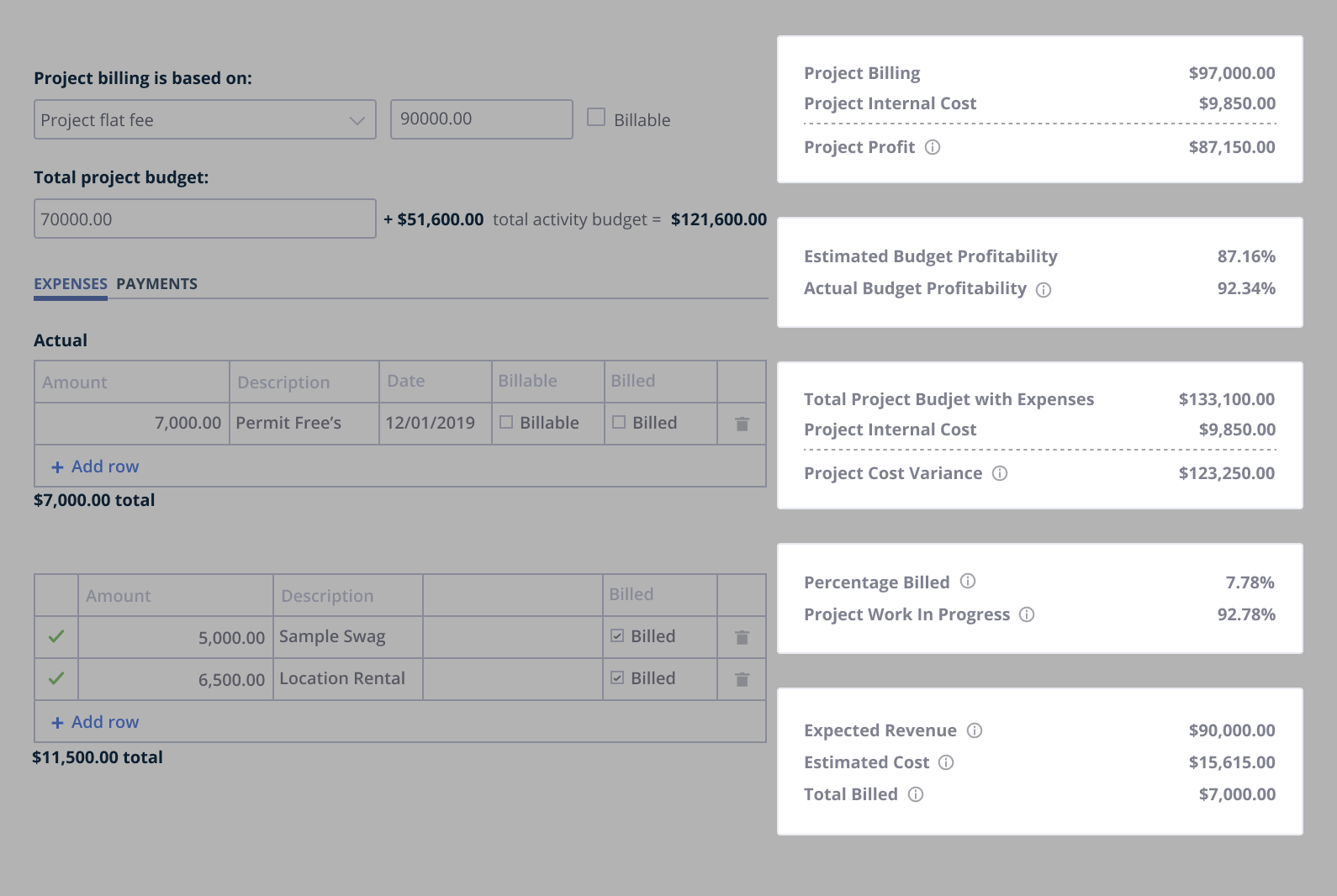The height and width of the screenshot is (896, 1337).
Task: Toggle Billable for Permit Free's expense
Action: click(x=506, y=422)
